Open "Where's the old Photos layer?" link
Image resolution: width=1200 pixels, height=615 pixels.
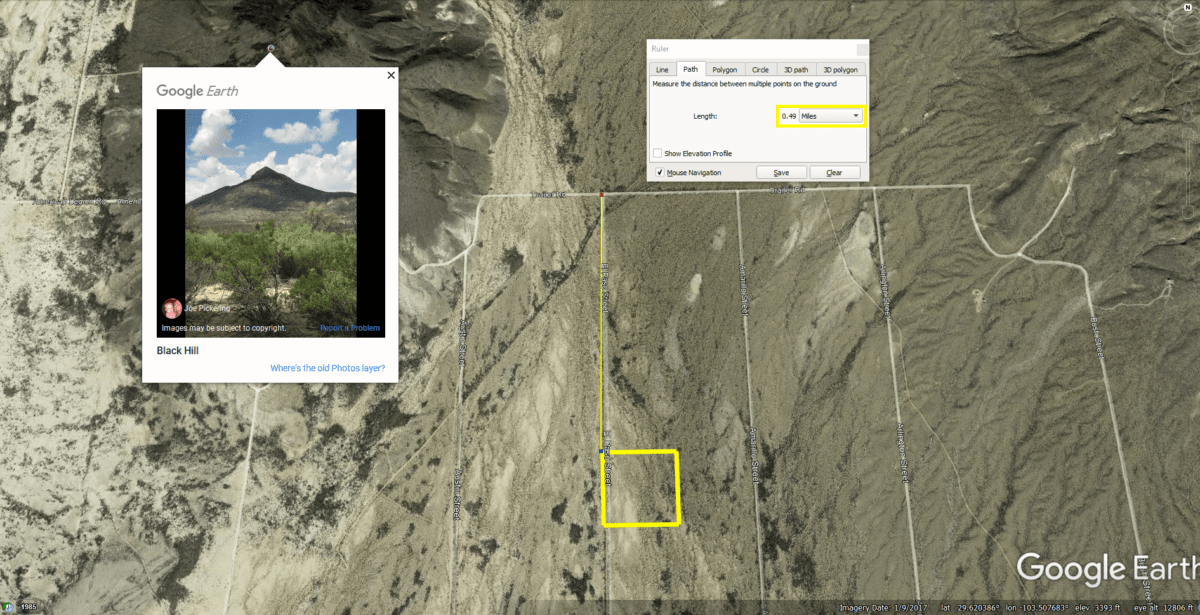point(327,368)
